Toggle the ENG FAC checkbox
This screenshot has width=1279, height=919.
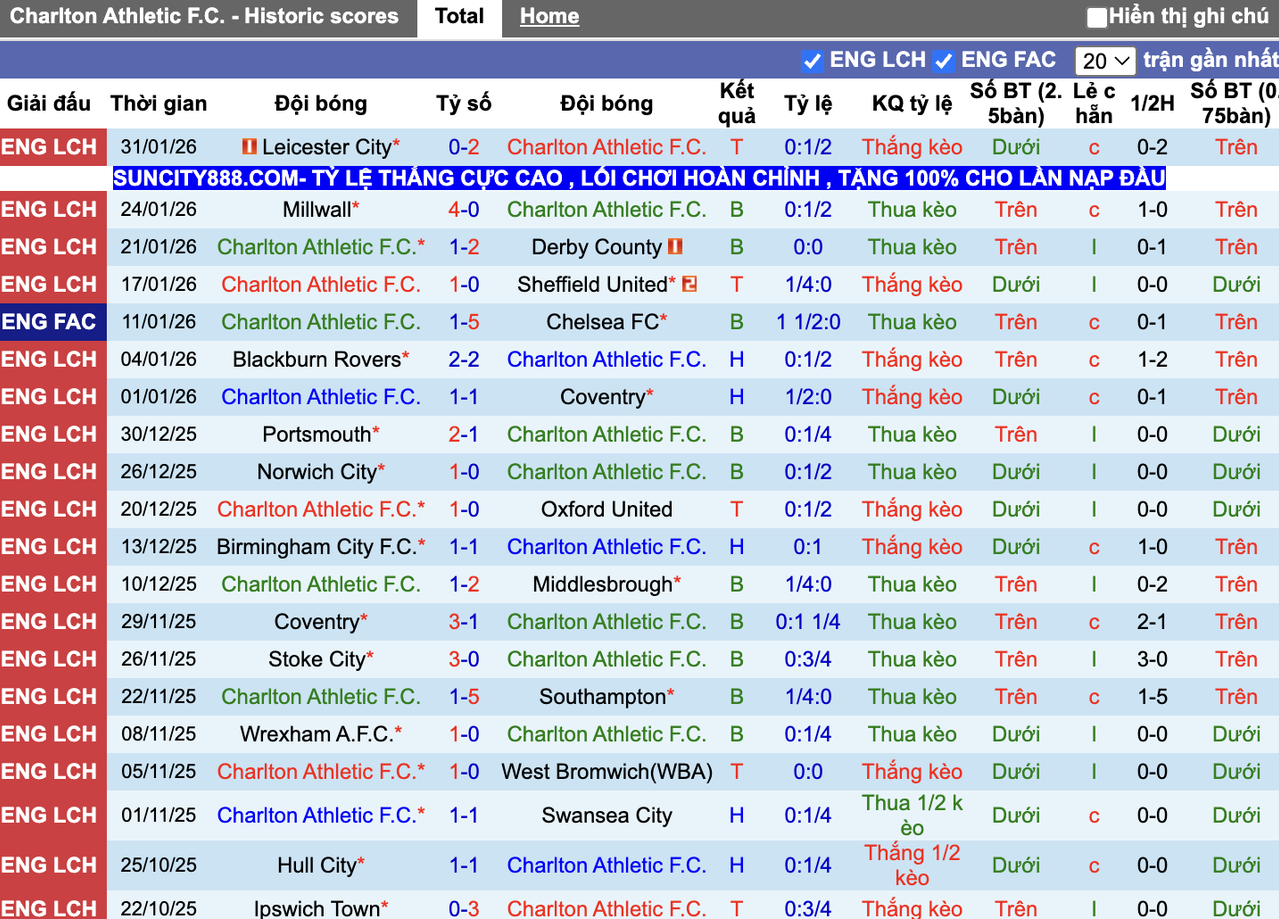point(943,61)
